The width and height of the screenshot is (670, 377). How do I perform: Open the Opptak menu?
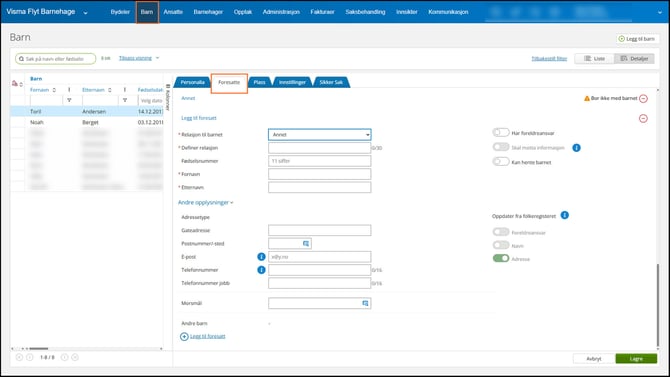243,12
